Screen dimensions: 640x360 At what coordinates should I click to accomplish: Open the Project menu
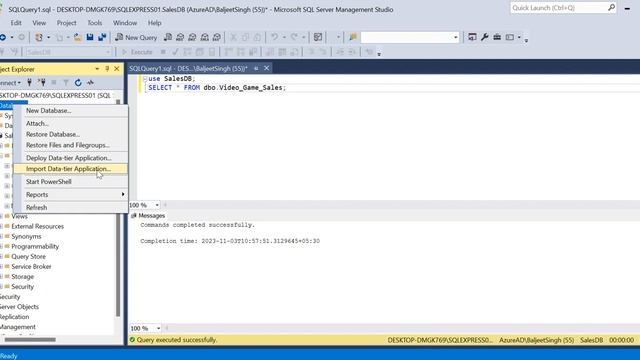(x=67, y=23)
